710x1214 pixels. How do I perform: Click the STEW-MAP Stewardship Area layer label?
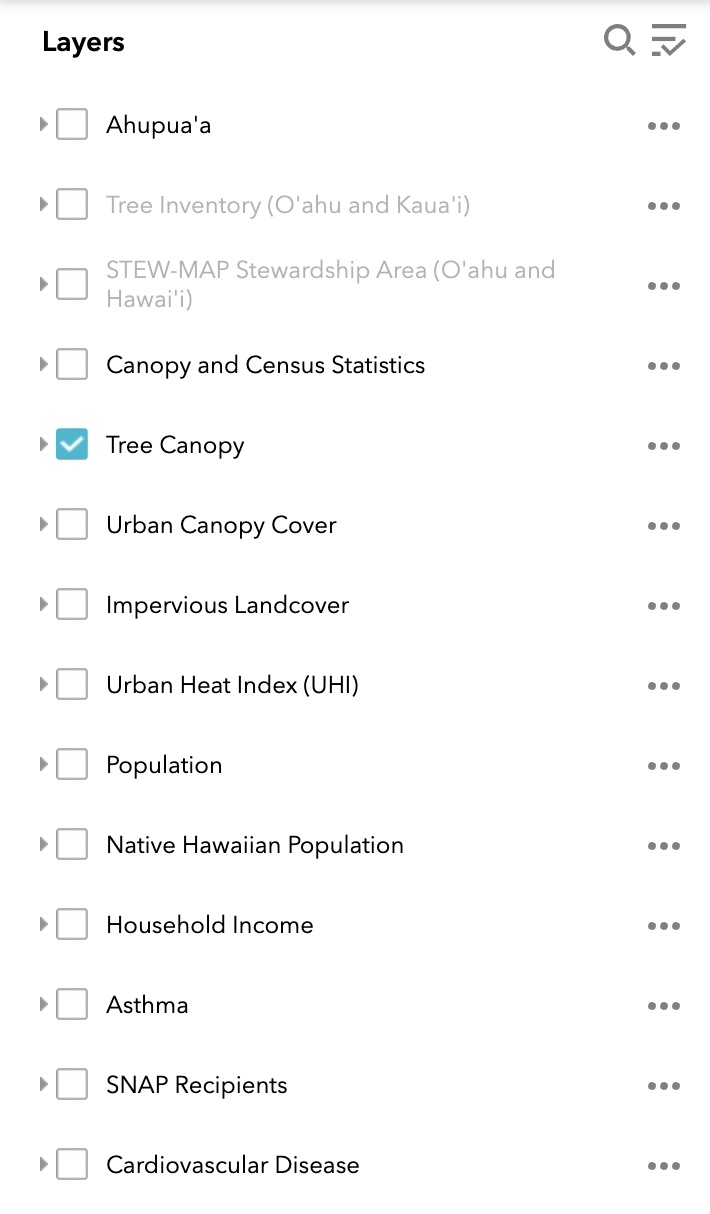[330, 284]
